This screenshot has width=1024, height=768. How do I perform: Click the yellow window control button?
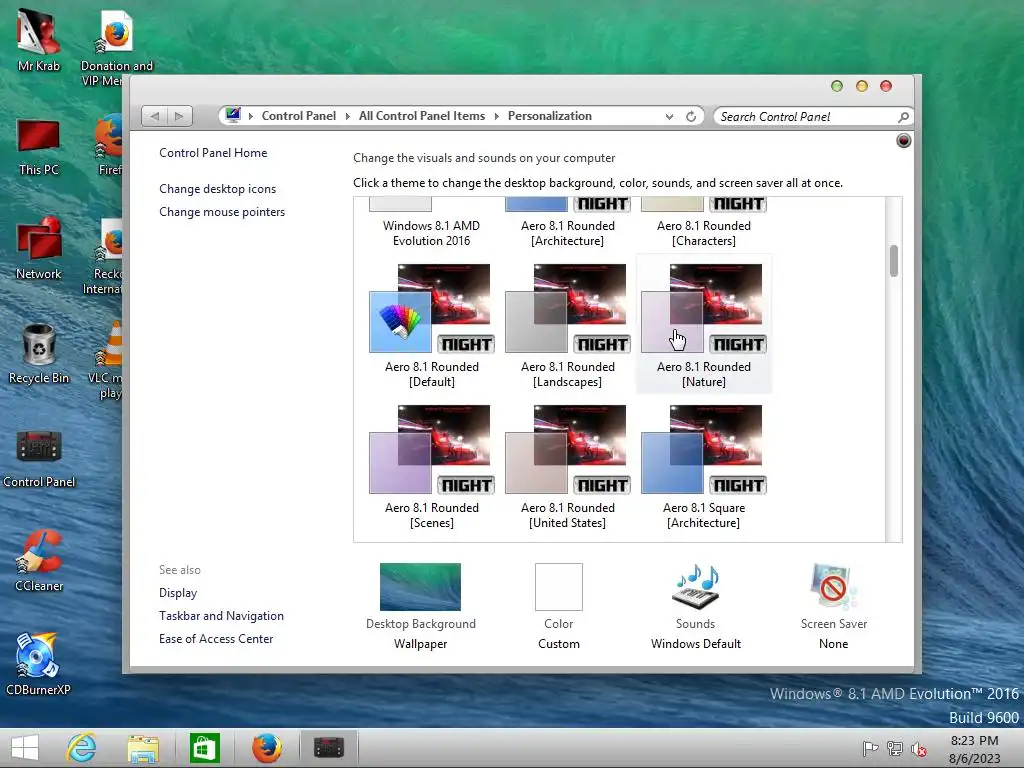point(861,86)
